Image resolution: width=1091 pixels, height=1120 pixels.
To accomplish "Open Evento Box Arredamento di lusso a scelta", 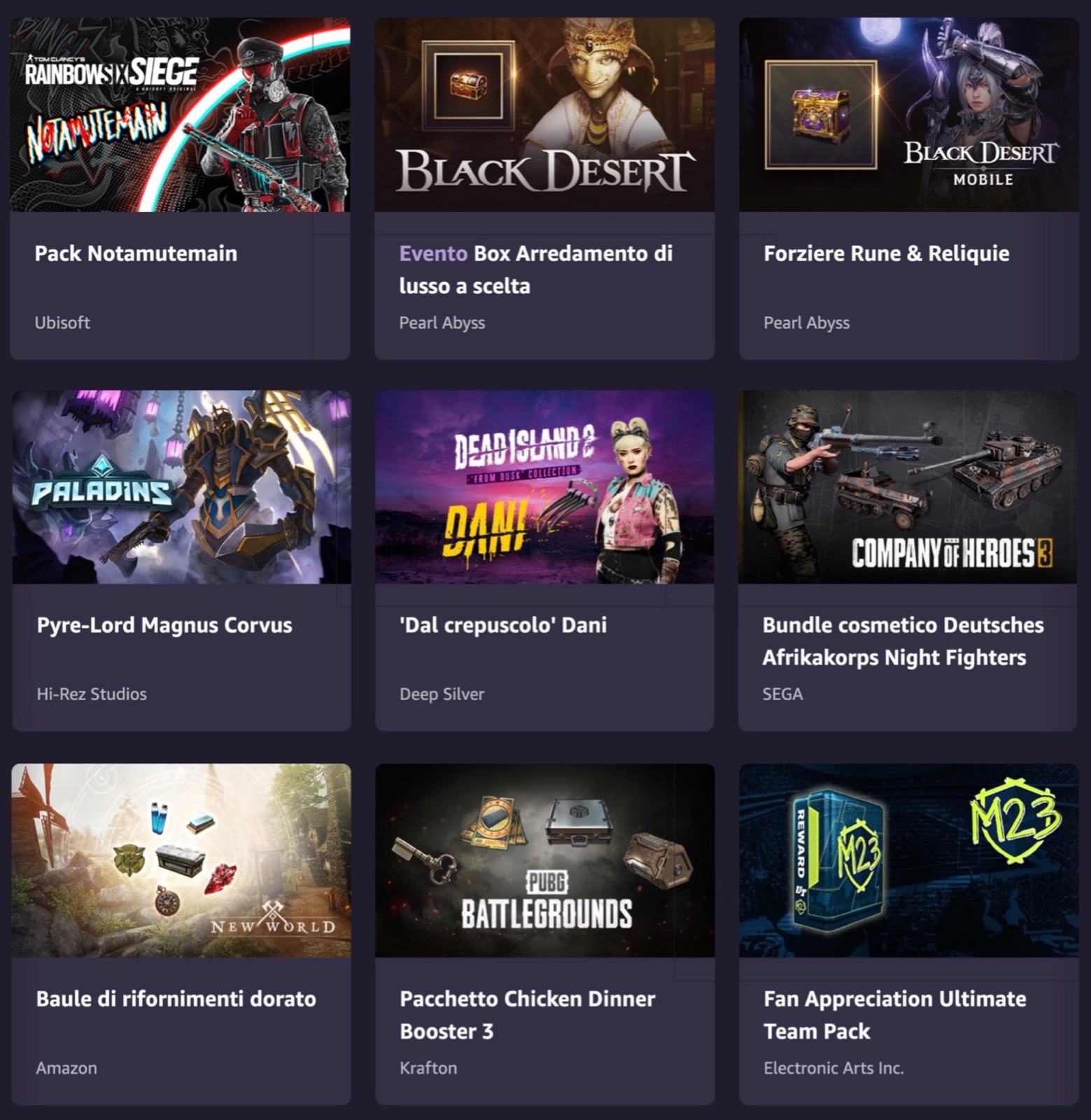I will coord(536,269).
